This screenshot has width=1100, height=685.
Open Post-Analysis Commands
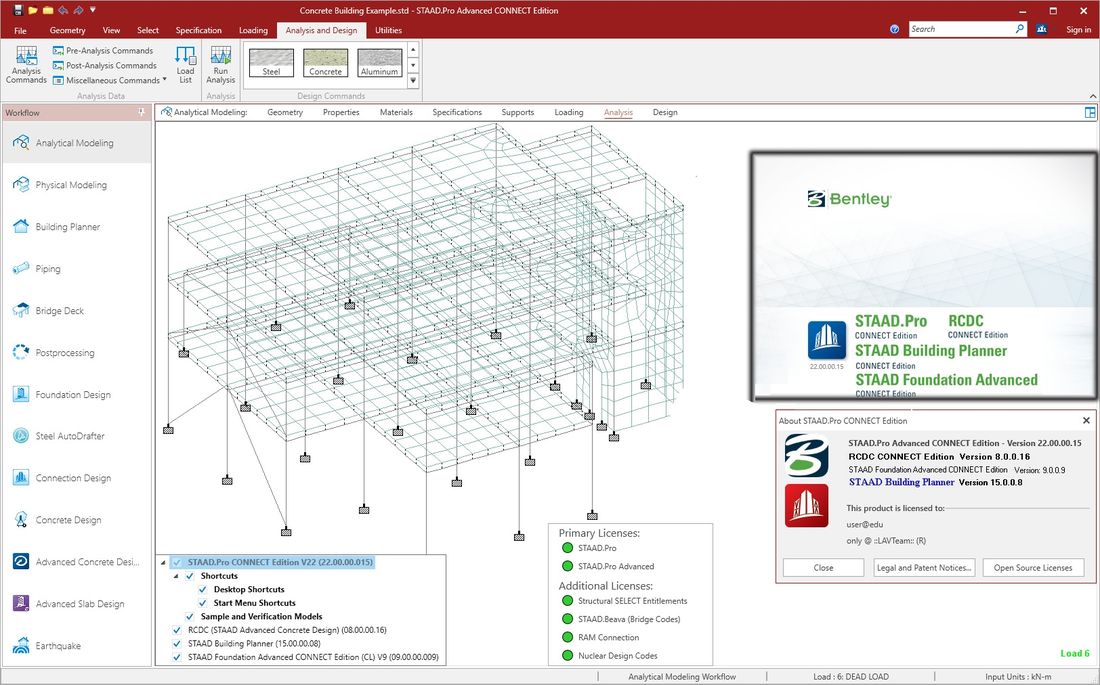pyautogui.click(x=105, y=65)
